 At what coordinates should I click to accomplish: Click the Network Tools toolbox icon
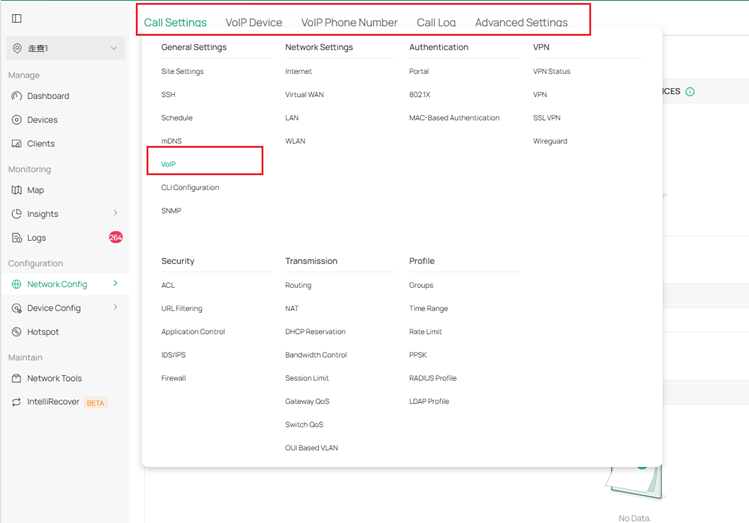17,378
